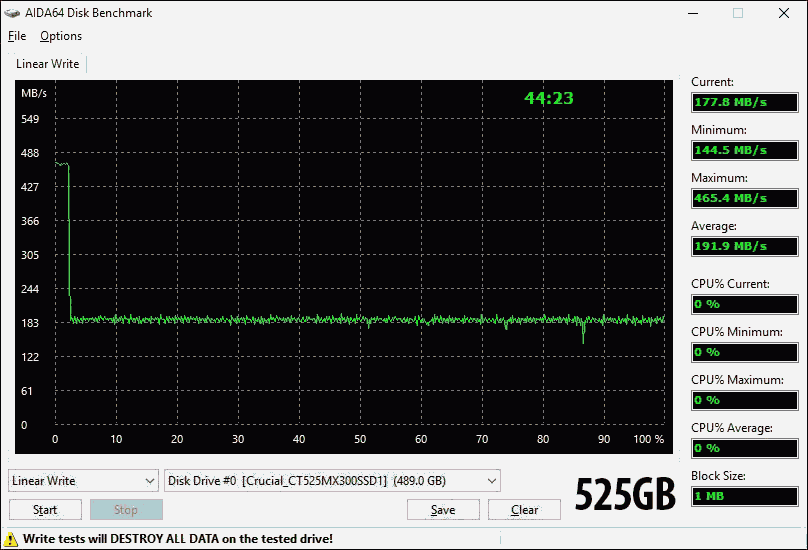Open the Options menu
This screenshot has width=808, height=550.
[61, 36]
